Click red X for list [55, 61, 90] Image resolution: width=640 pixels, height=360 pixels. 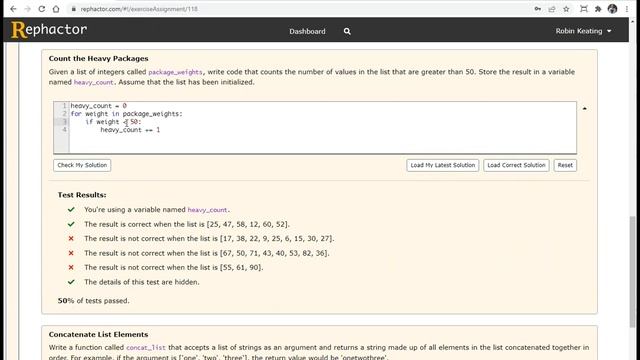pos(71,267)
